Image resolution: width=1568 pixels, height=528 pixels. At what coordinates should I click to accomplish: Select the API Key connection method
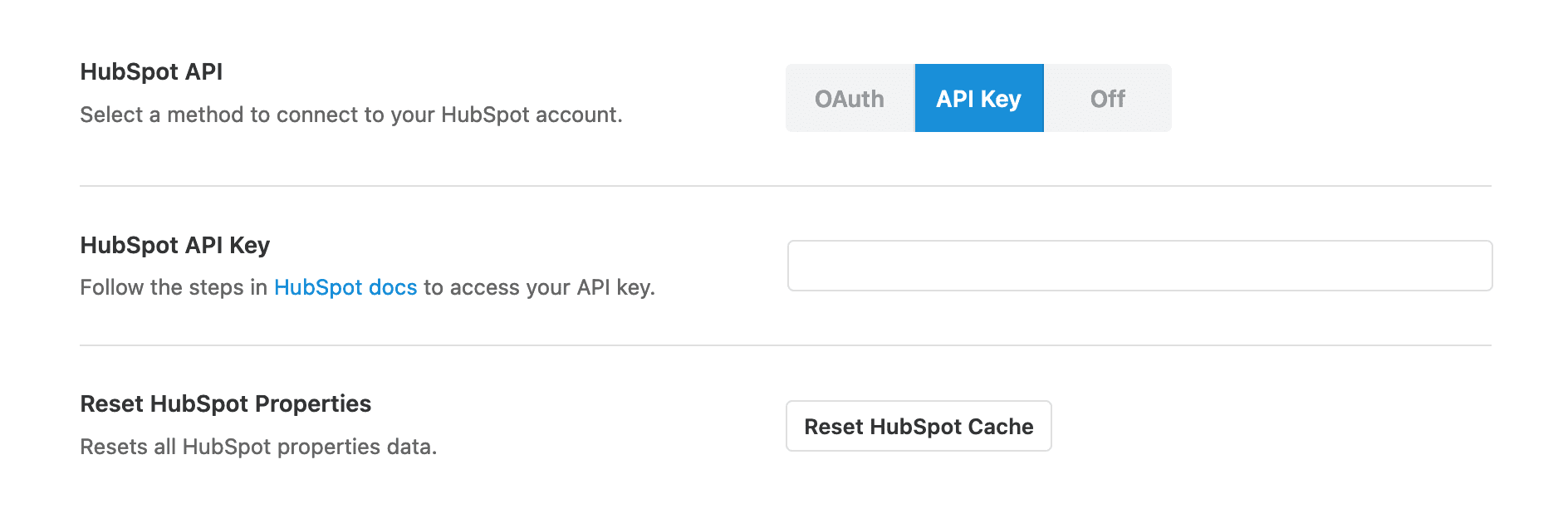(x=979, y=98)
